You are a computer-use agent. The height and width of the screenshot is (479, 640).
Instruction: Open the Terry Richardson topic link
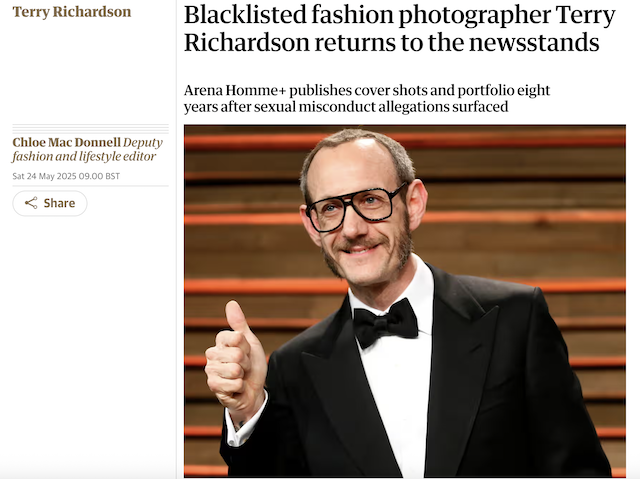point(72,12)
